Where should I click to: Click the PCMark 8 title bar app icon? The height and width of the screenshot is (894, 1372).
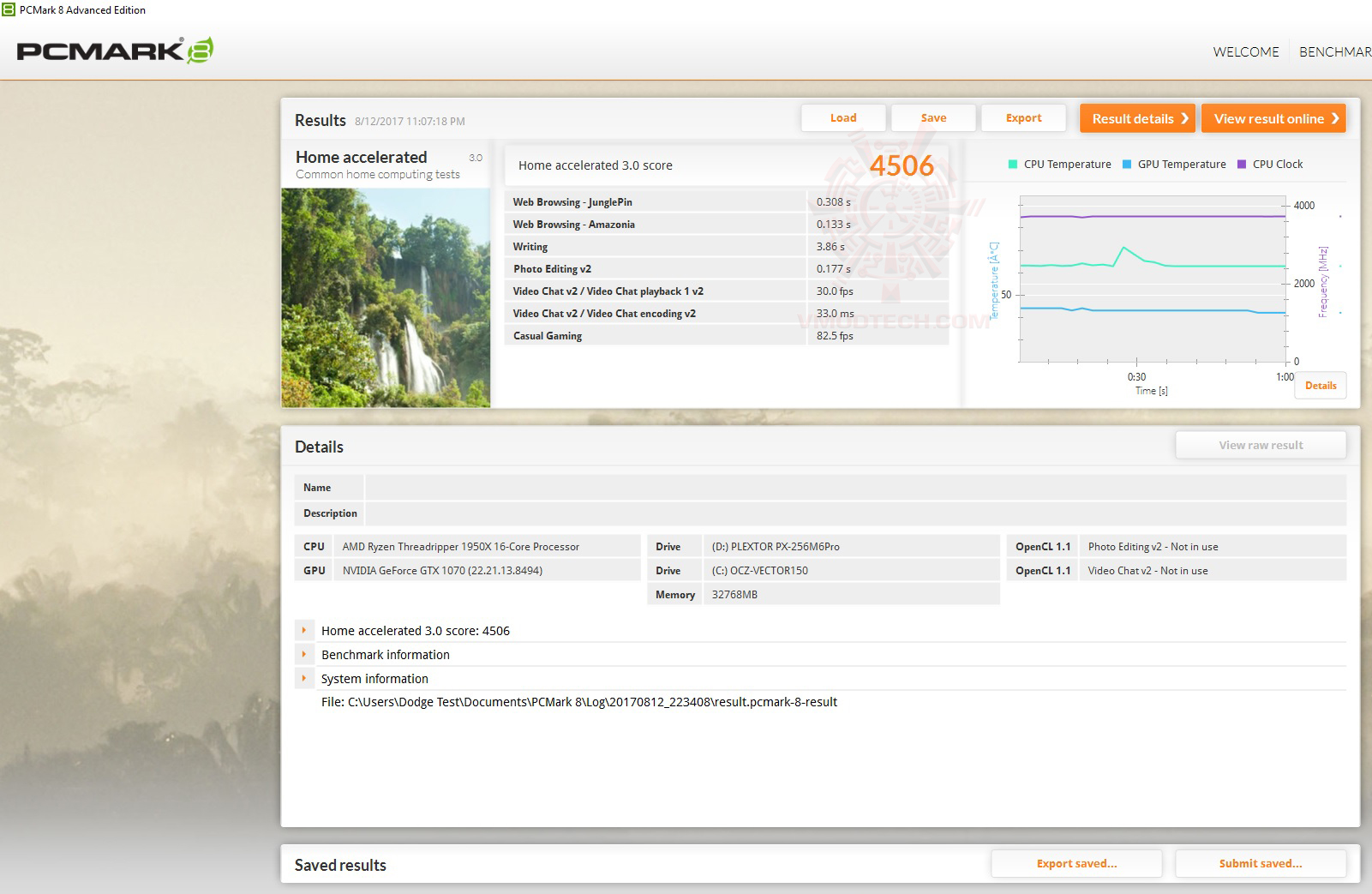click(9, 9)
